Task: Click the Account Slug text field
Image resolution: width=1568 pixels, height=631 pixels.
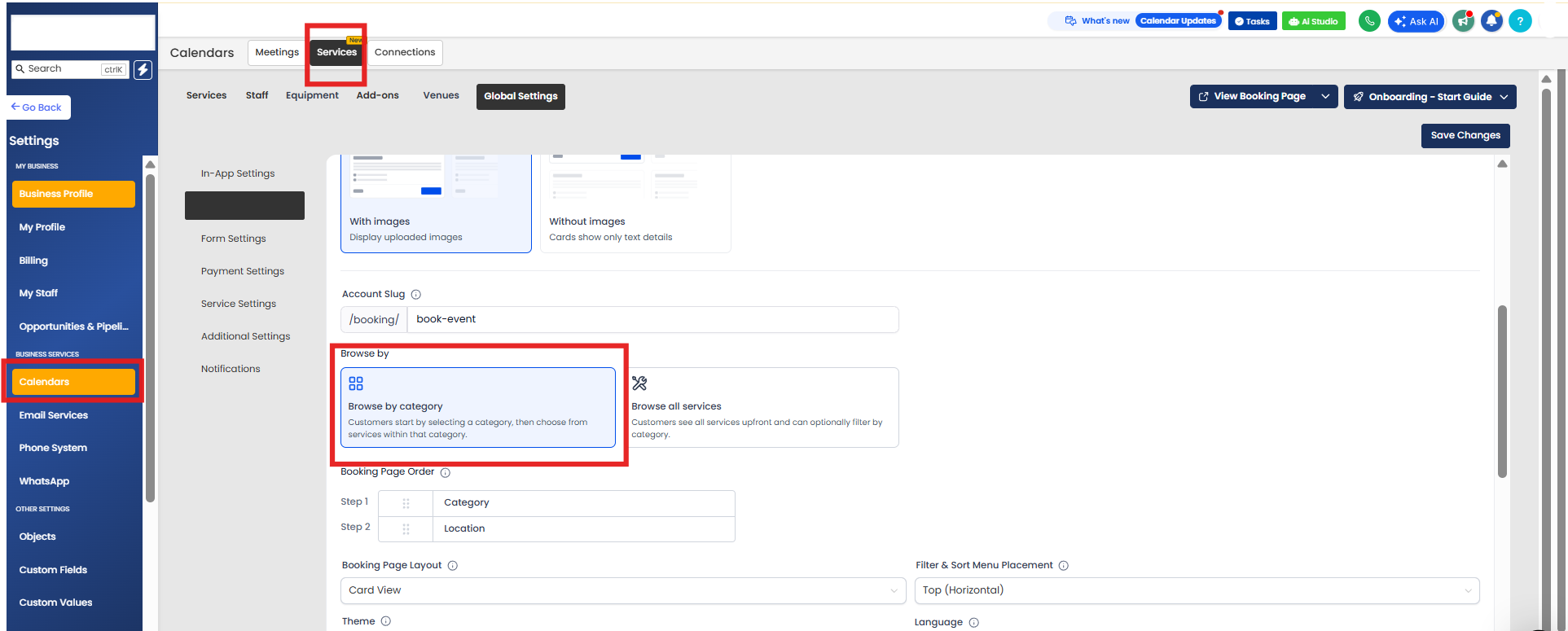Action: (x=652, y=320)
